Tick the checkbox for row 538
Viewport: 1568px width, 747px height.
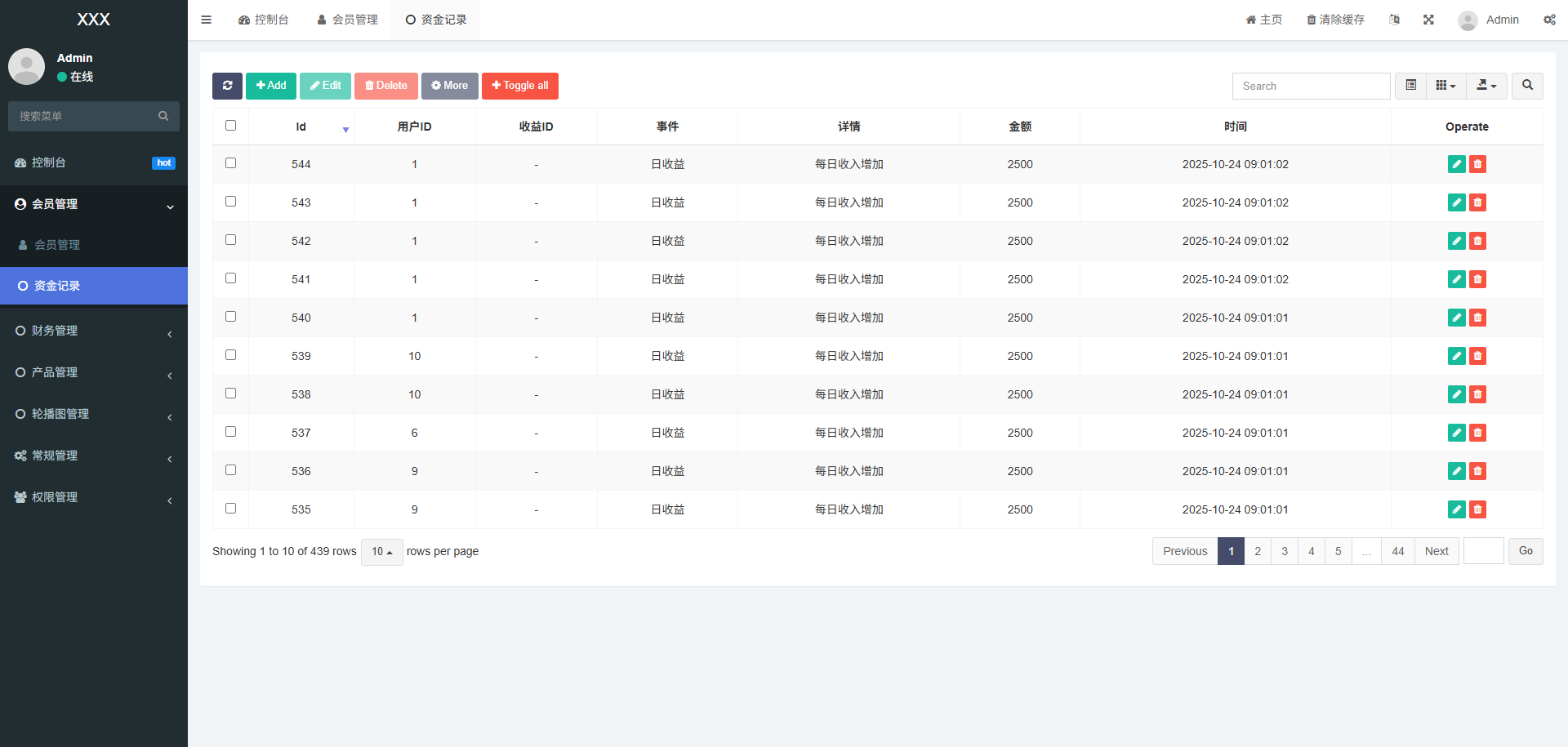[230, 394]
